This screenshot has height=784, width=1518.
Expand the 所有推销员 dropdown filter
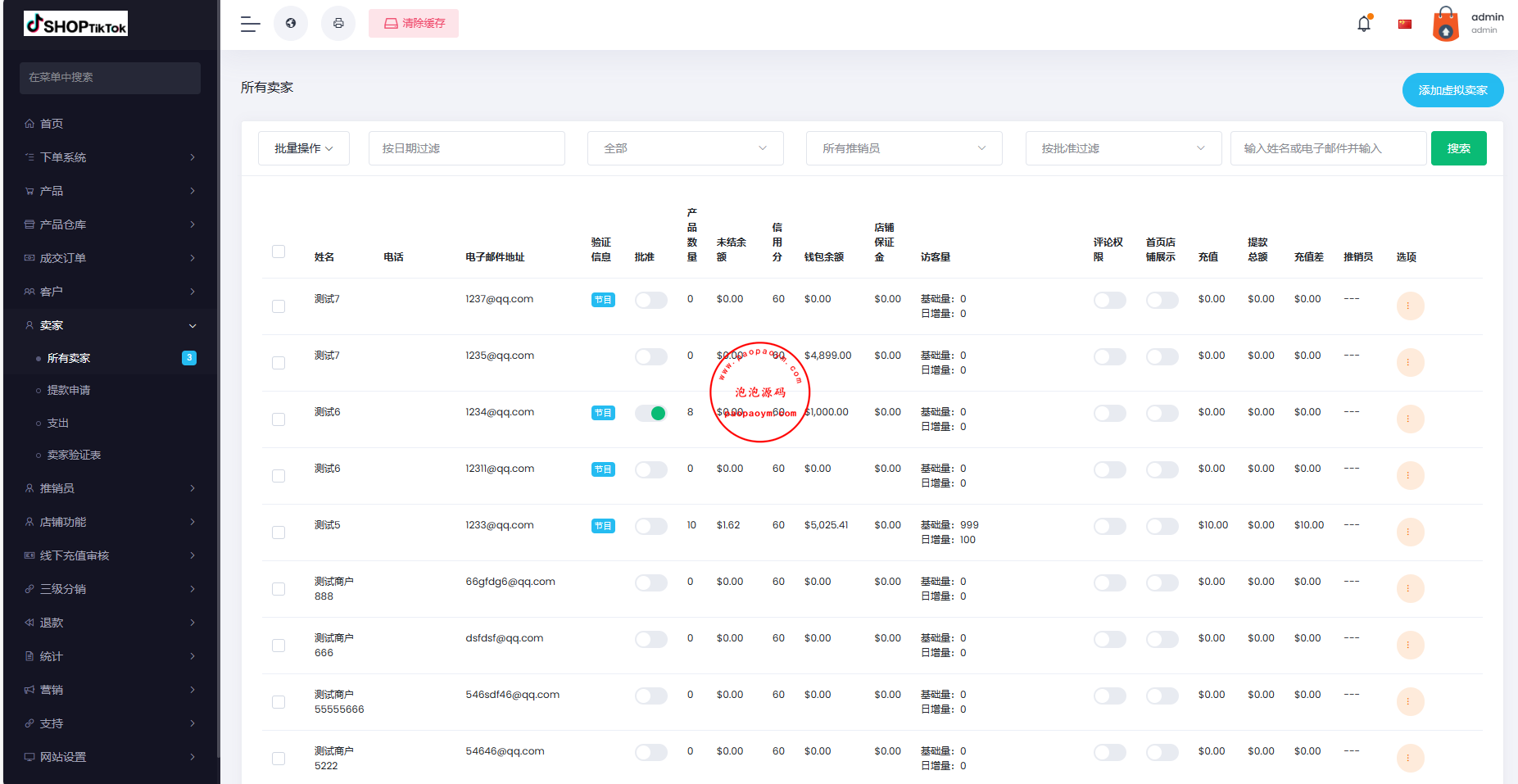(904, 148)
